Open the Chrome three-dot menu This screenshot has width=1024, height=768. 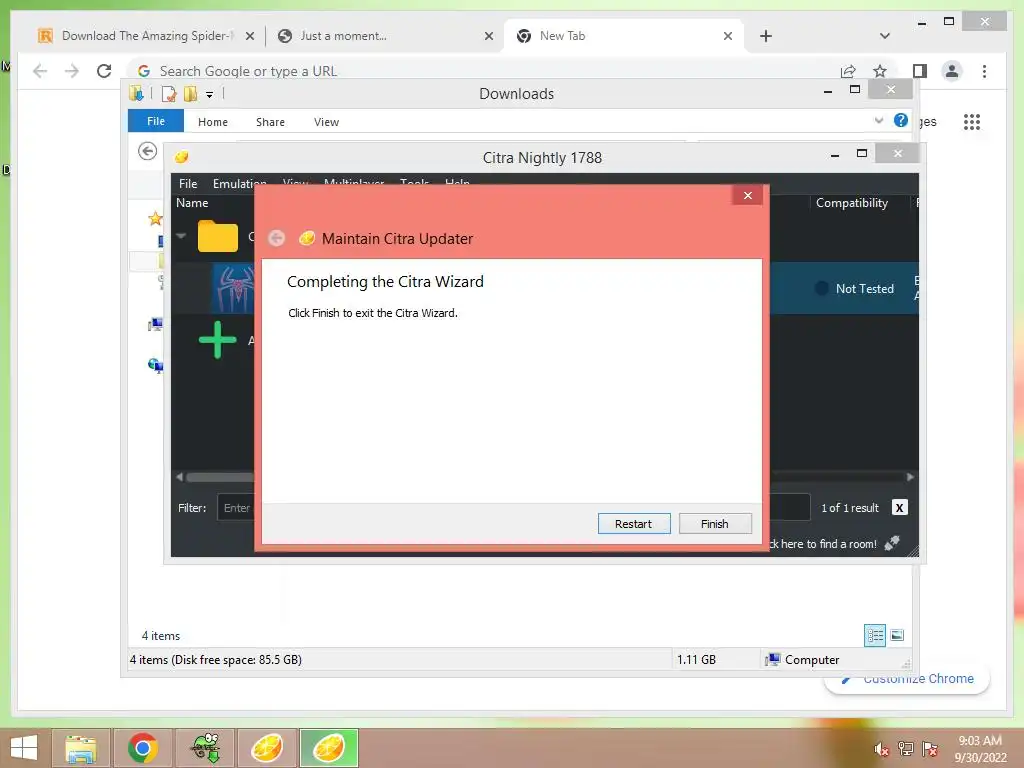pyautogui.click(x=984, y=71)
